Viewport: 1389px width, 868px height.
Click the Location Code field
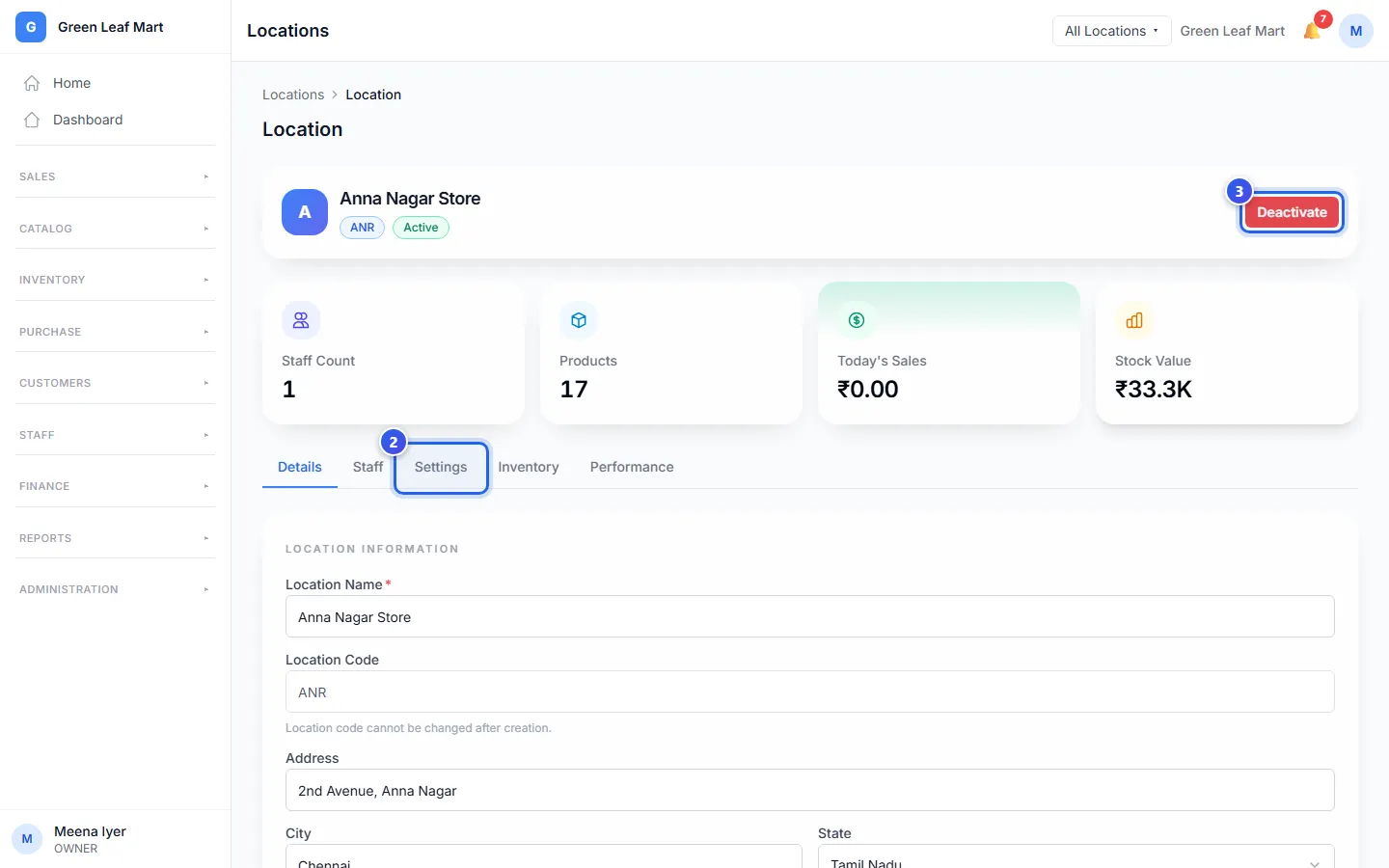tap(810, 692)
